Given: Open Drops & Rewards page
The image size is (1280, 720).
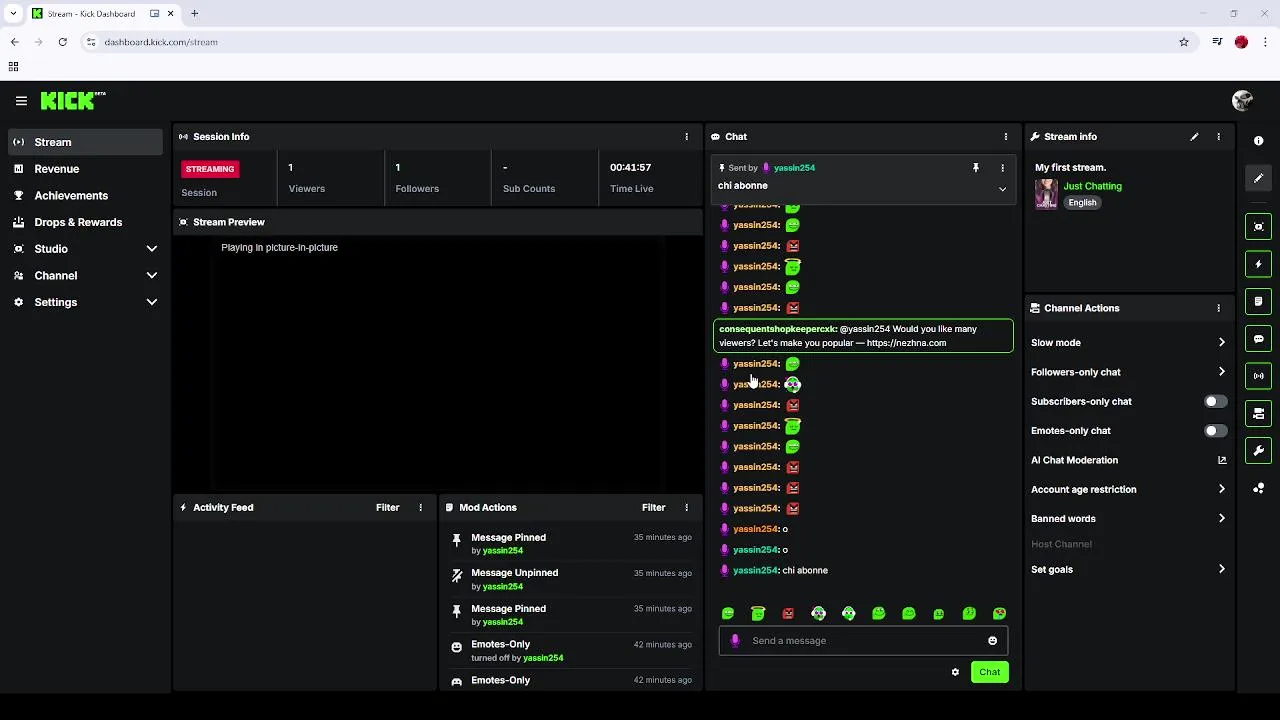Looking at the screenshot, I should [x=86, y=222].
